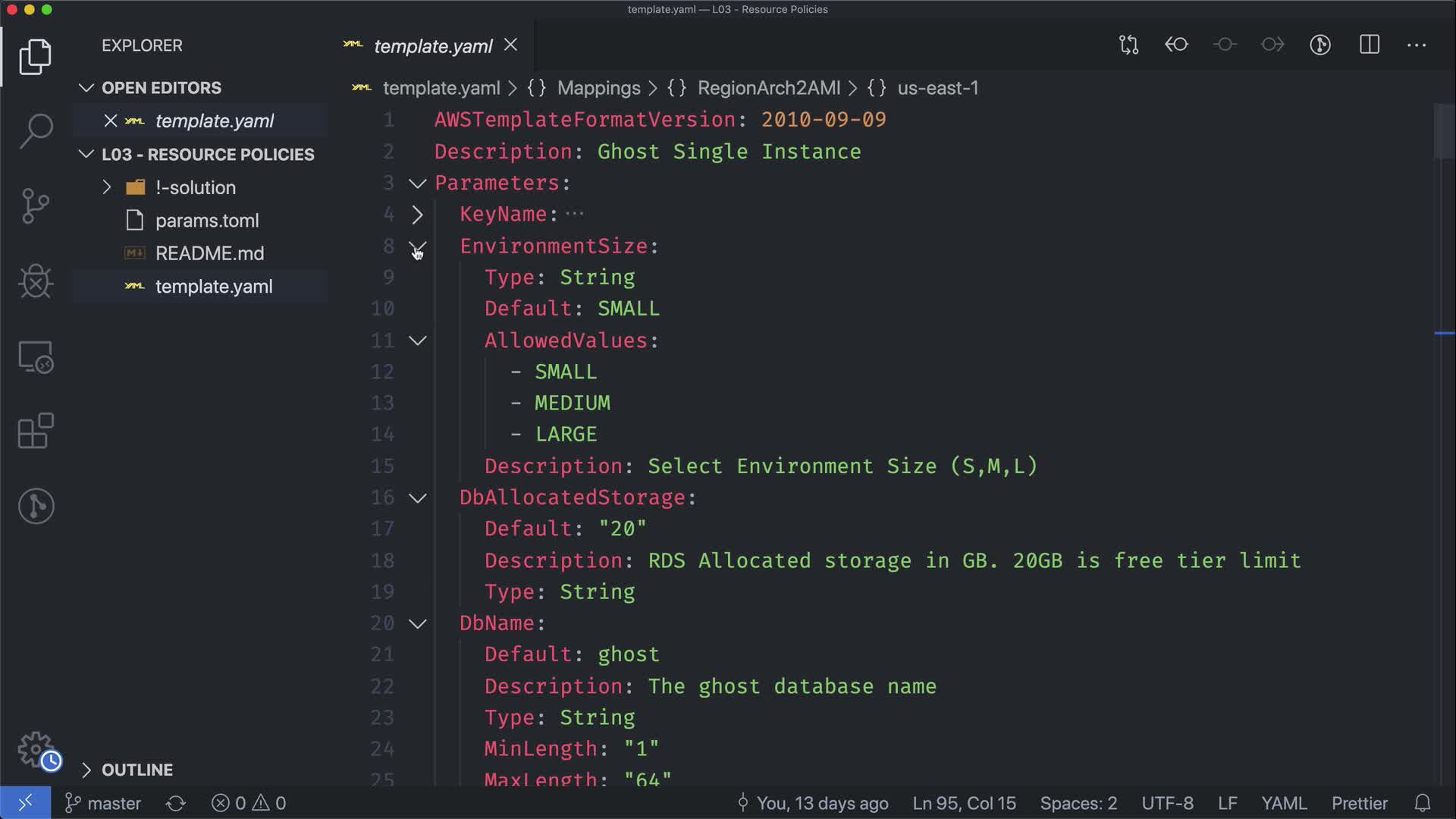The width and height of the screenshot is (1456, 819).
Task: Click the Split Editor Right icon
Action: pyautogui.click(x=1369, y=45)
